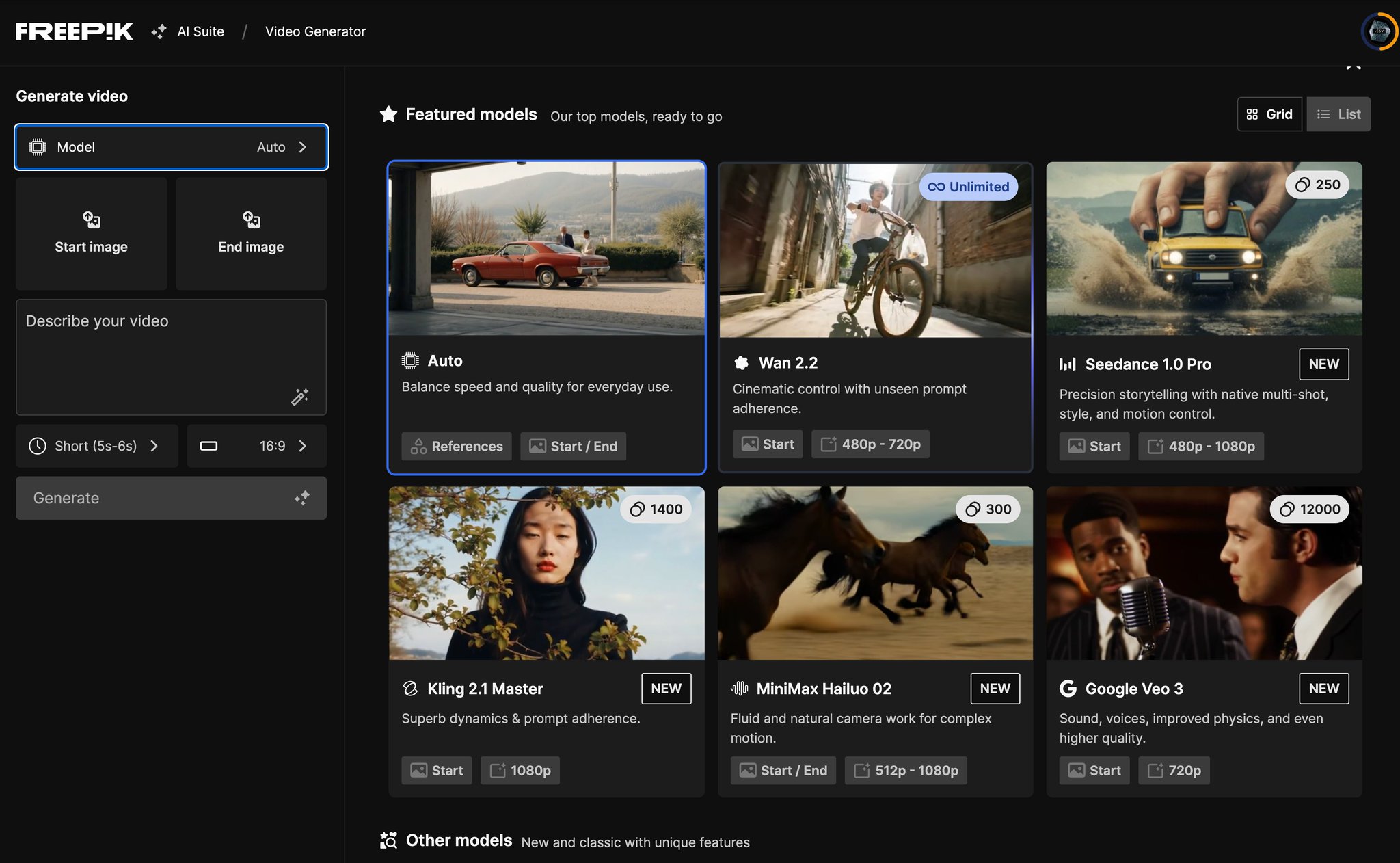Select the Kling 2.1 Master woman thumbnail
Viewport: 1400px width, 863px height.
tap(547, 573)
